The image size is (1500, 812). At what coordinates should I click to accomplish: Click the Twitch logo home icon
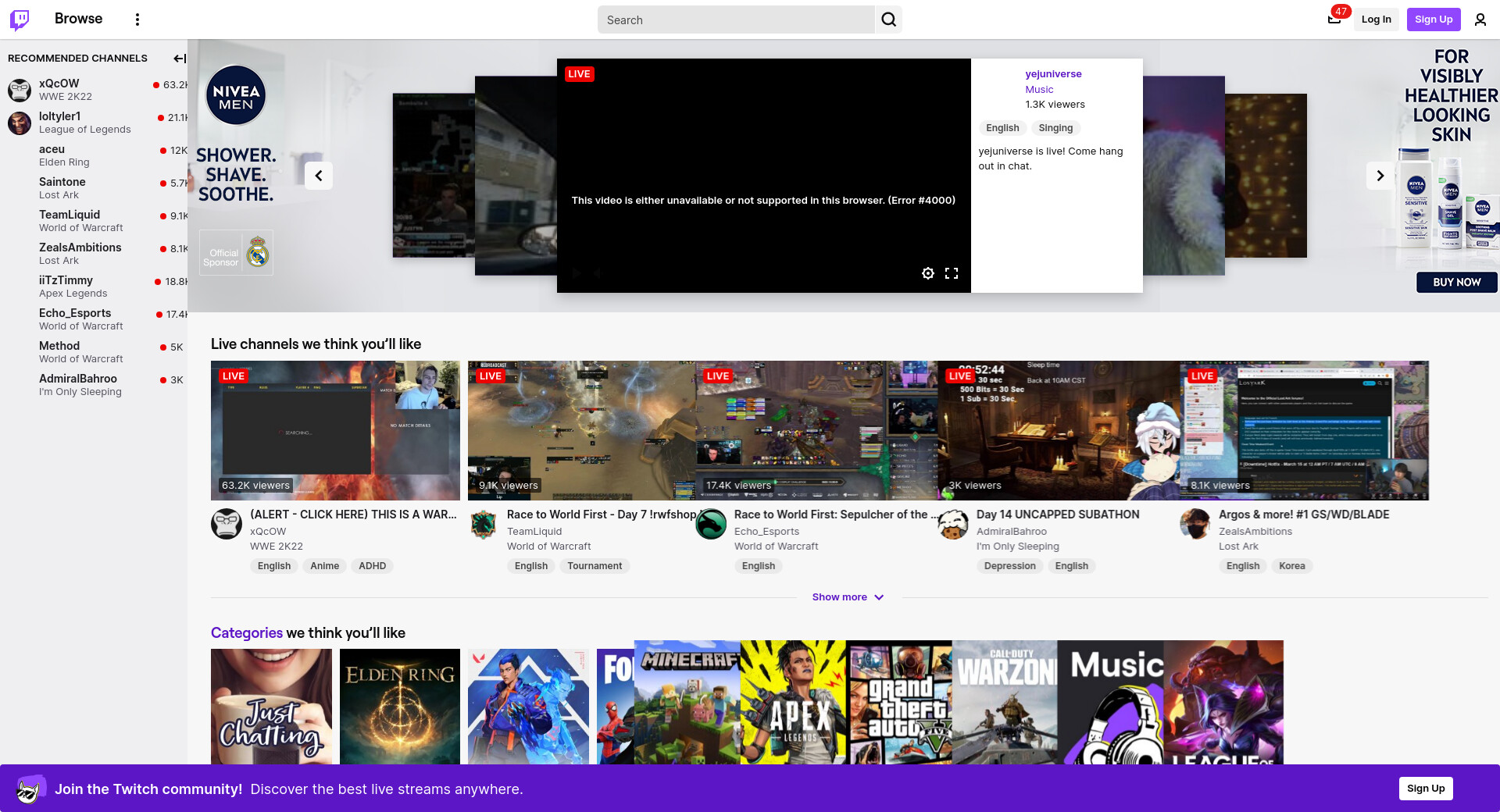pyautogui.click(x=20, y=20)
